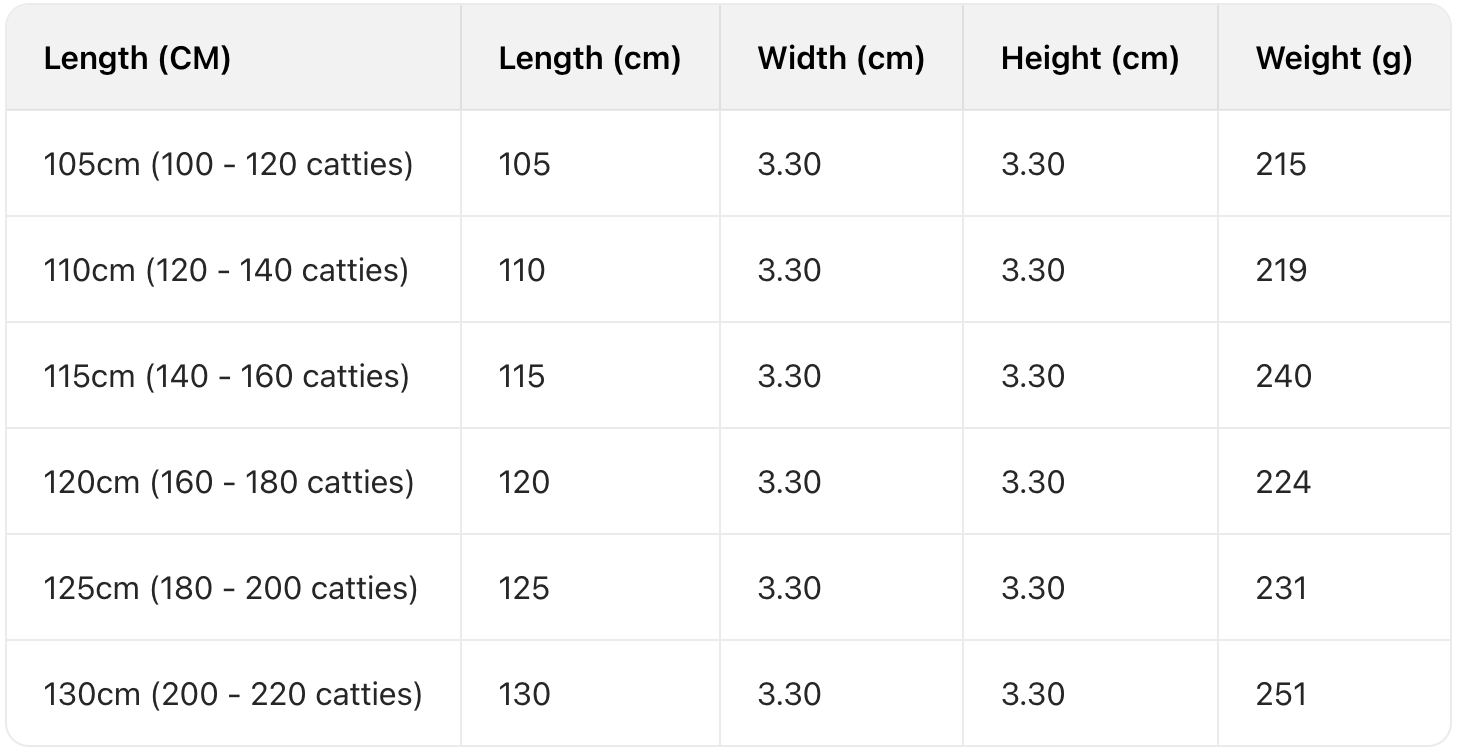Click the weight value 219 cell
The image size is (1462, 756).
[x=1281, y=270]
